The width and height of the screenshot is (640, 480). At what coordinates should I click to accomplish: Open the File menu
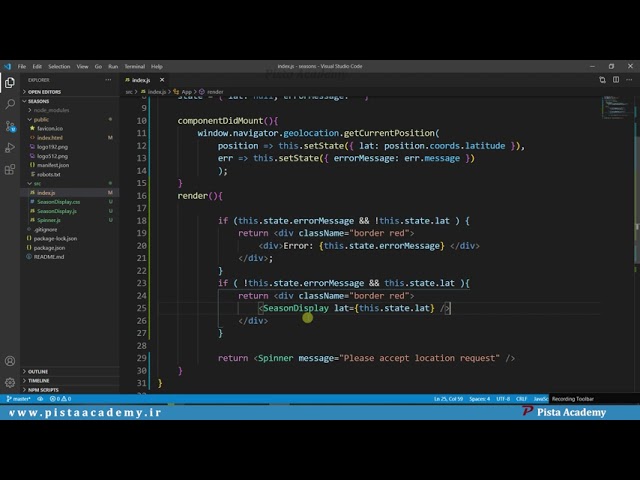[x=22, y=67]
